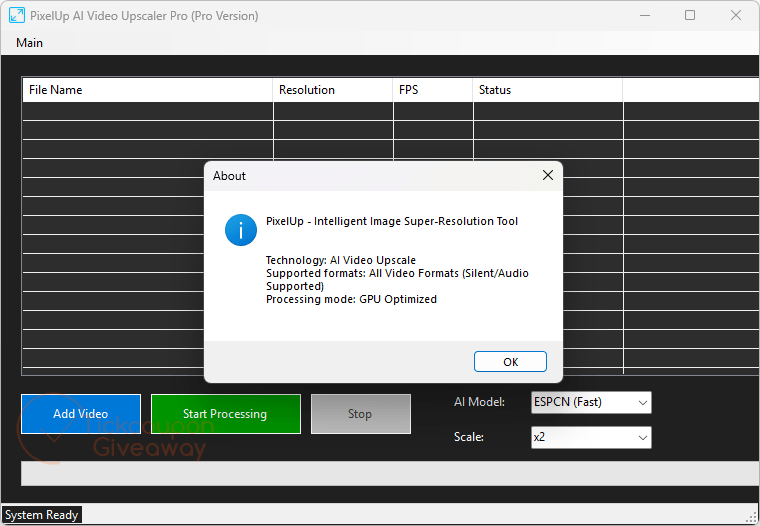Click the window resize grip in status bar
Image resolution: width=760 pixels, height=526 pixels.
753,519
